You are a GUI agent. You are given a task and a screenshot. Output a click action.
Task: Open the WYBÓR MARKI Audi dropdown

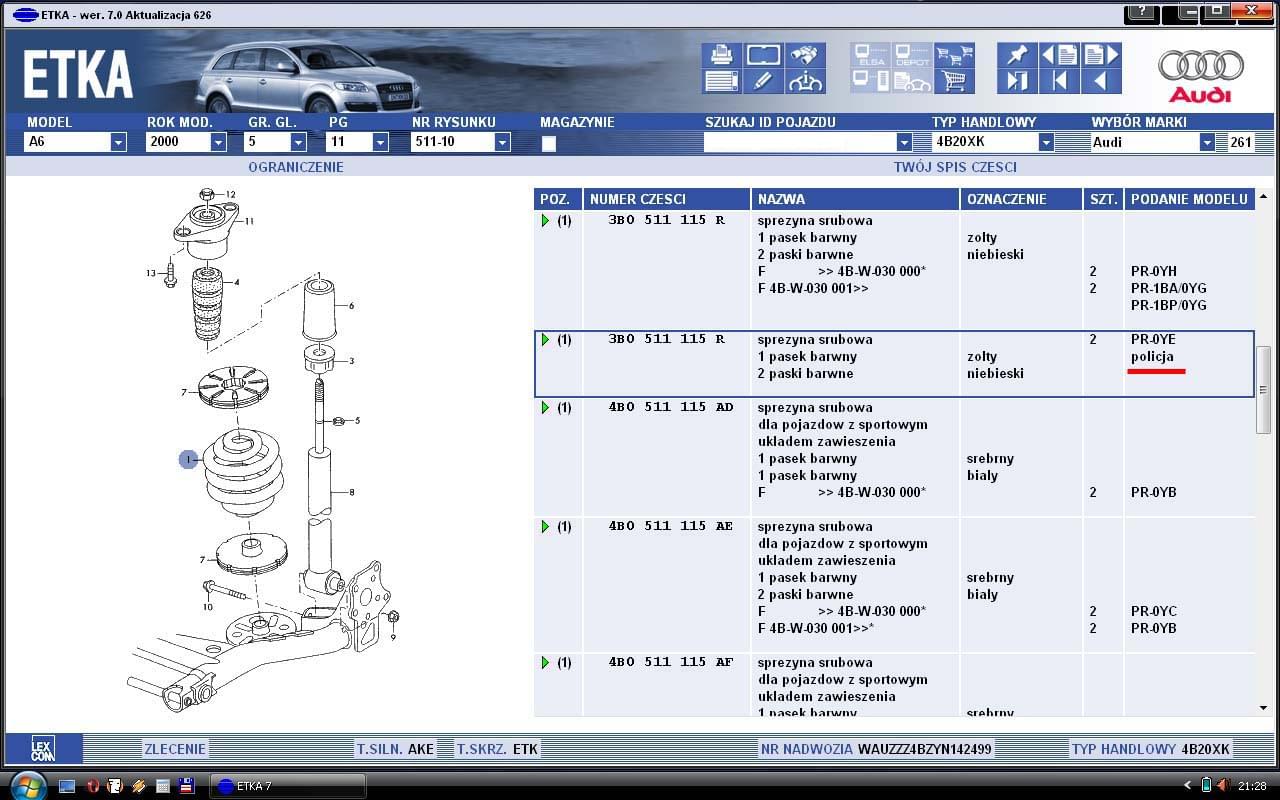[x=1207, y=142]
